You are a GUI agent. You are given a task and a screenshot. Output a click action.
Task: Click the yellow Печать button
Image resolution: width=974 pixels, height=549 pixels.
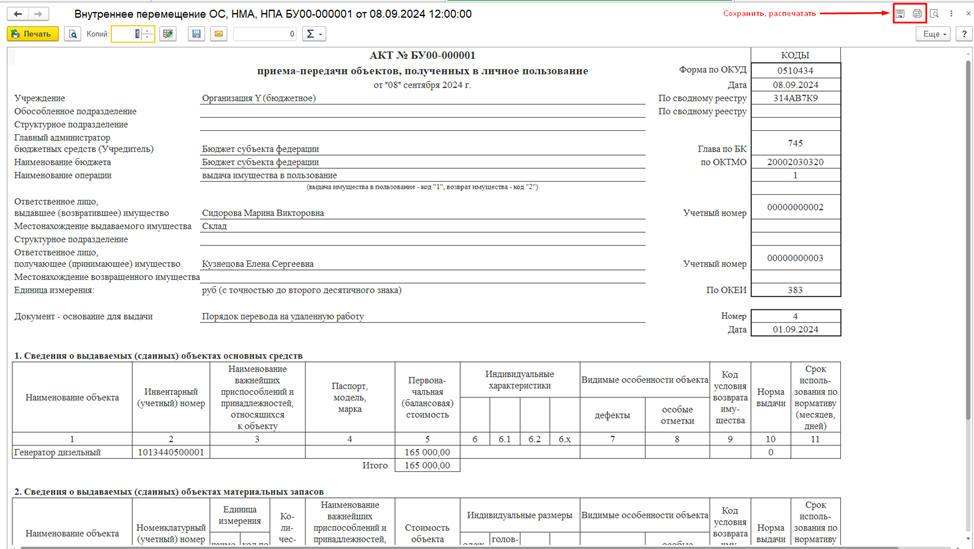click(x=33, y=34)
